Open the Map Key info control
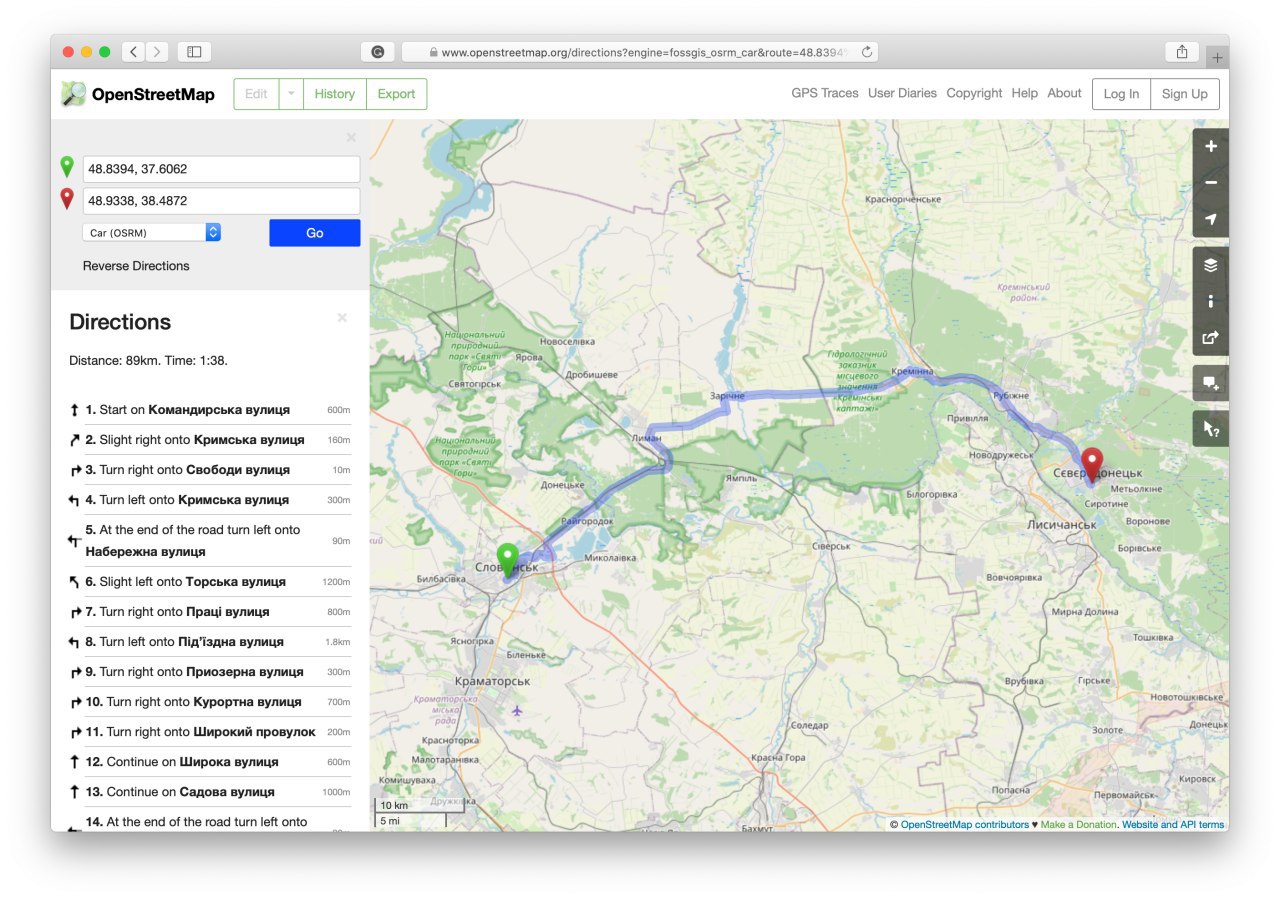This screenshot has width=1280, height=899. 1211,301
